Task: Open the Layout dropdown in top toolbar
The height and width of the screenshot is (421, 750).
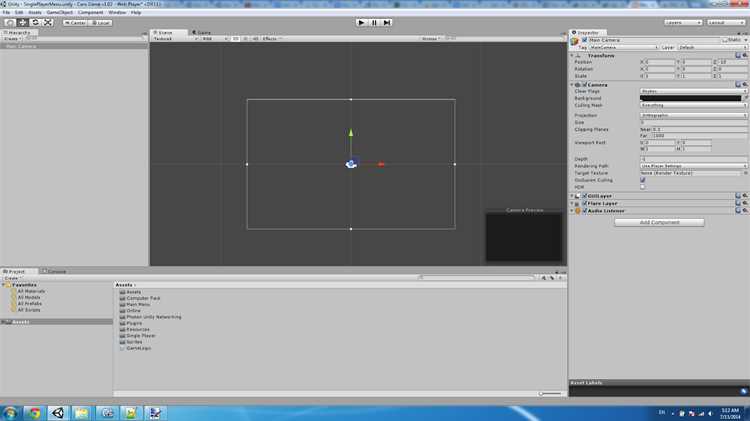Action: 726,22
